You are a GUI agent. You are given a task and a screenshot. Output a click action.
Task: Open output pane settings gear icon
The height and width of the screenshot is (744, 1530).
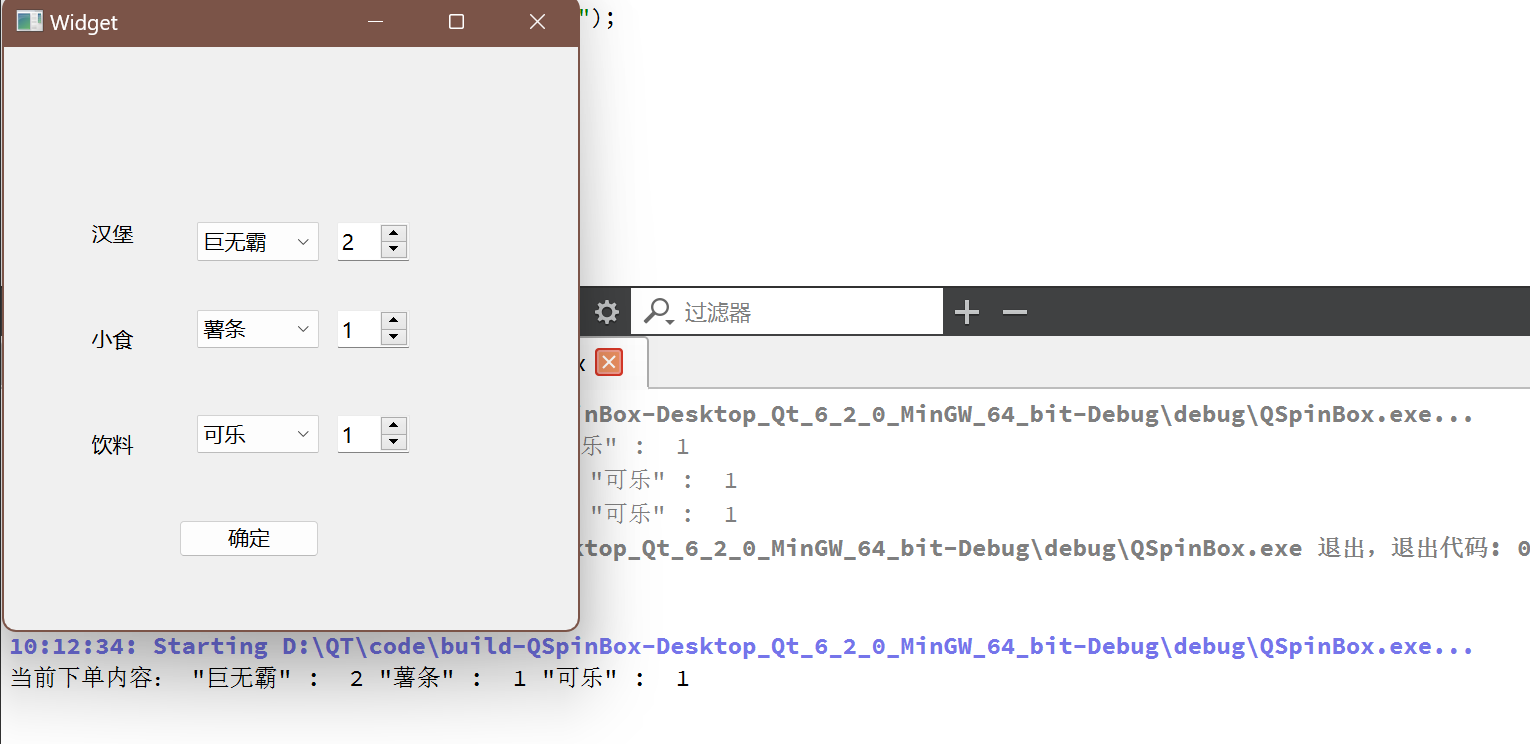(x=607, y=313)
